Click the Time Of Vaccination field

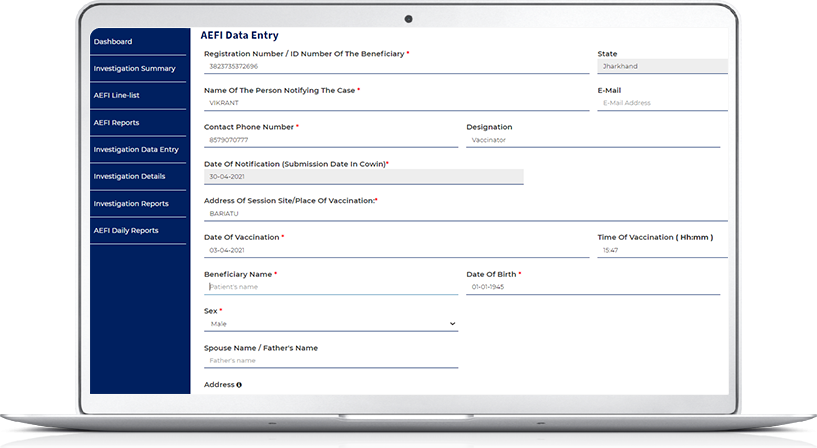click(x=661, y=251)
